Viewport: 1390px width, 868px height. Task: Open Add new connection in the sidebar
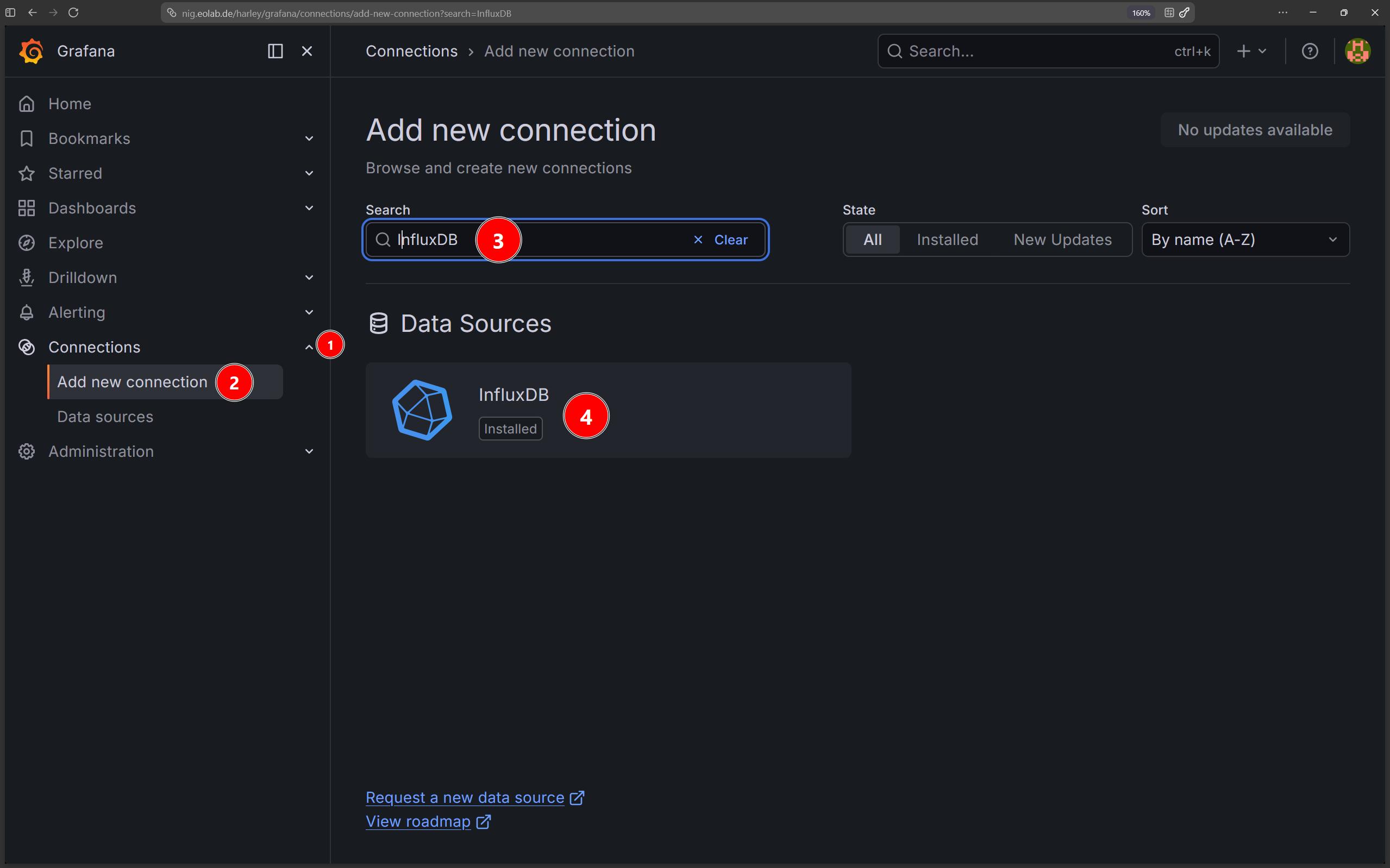pos(165,382)
